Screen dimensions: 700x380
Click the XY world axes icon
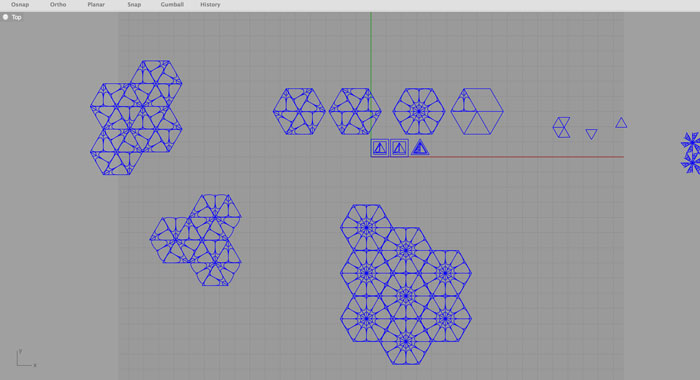(25, 359)
